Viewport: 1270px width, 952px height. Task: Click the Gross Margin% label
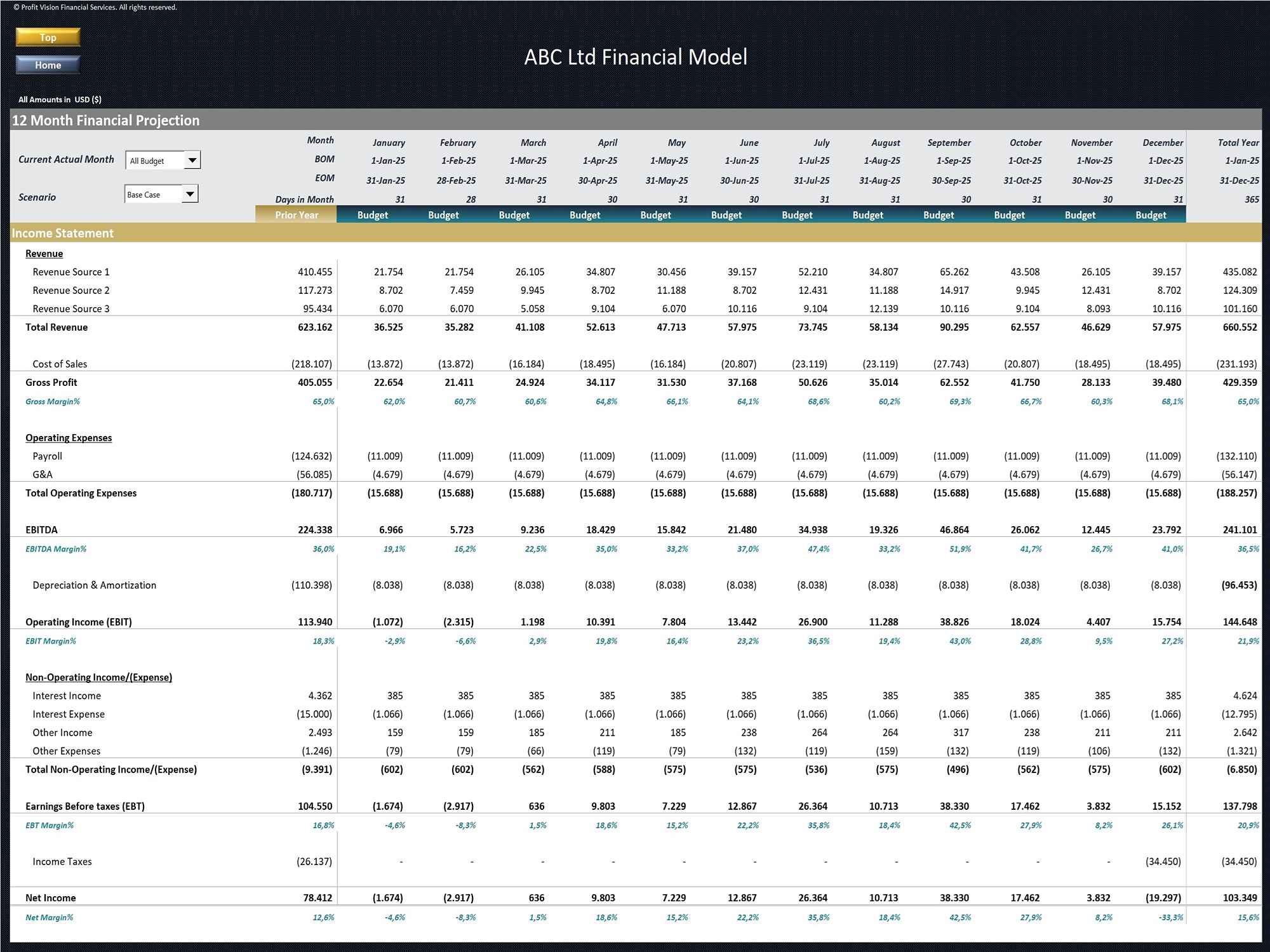53,402
